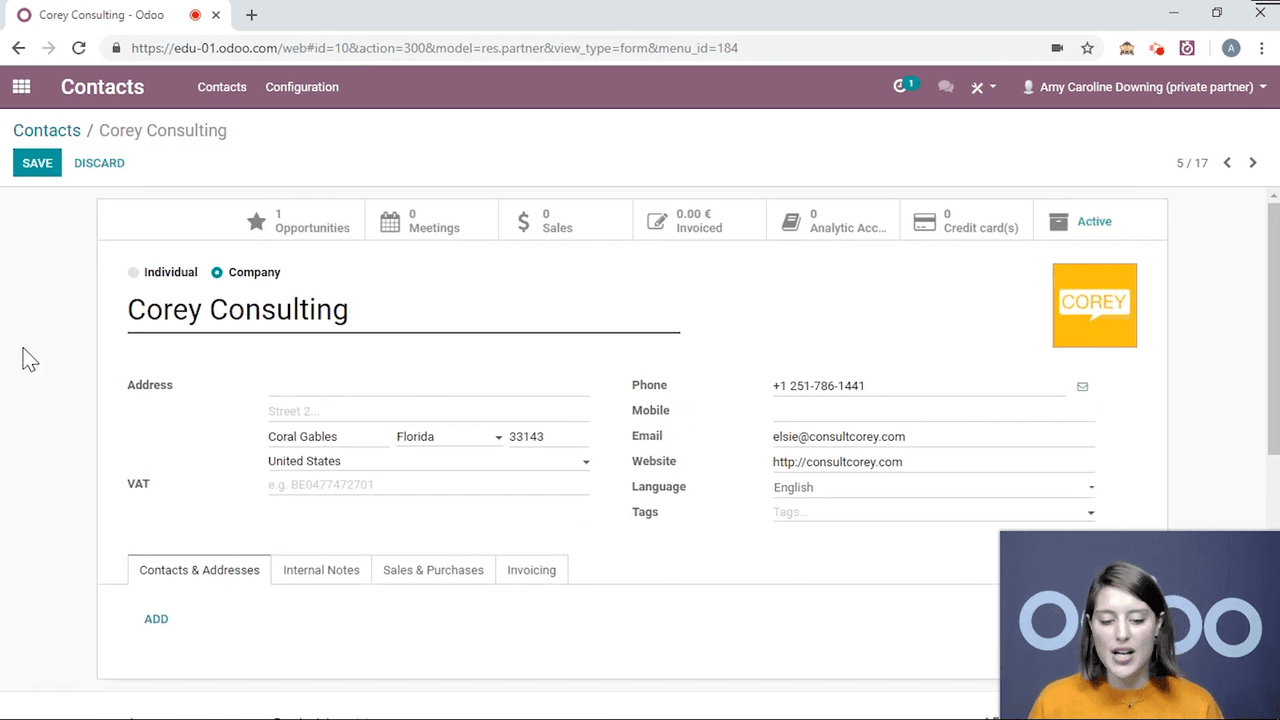Open the activities clock icon with badge
1280x720 pixels.
[x=899, y=87]
